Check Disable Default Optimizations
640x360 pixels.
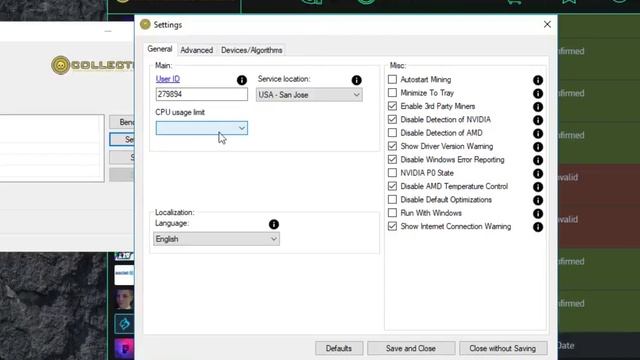tap(392, 199)
